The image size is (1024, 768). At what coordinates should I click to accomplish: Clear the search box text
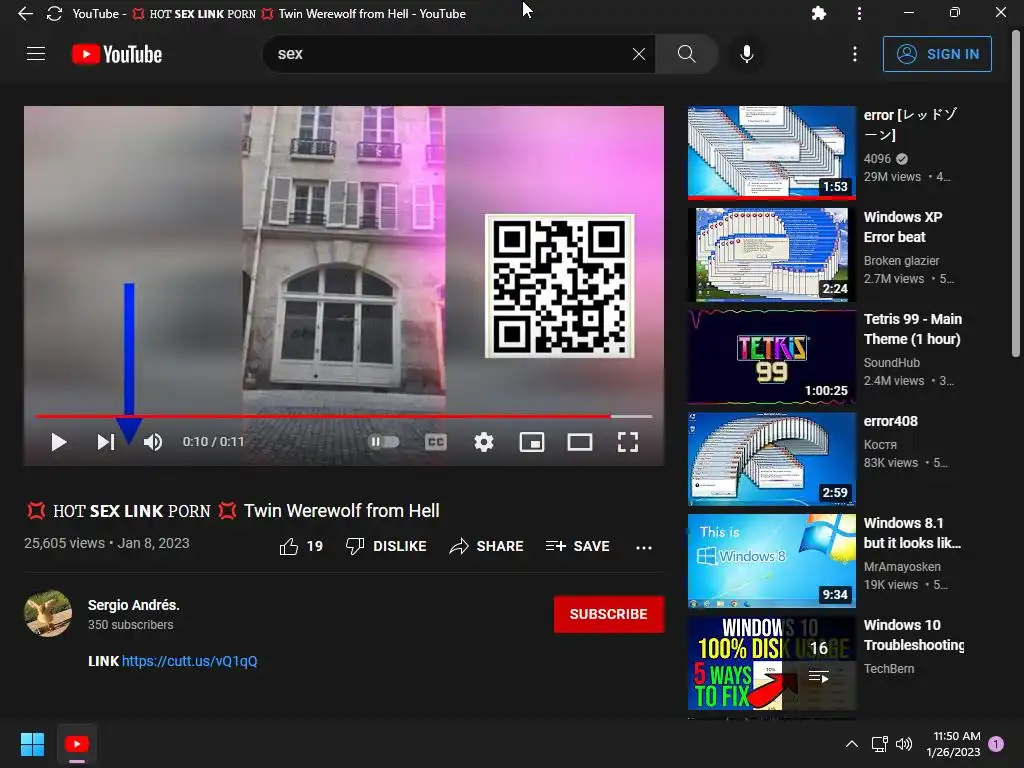click(639, 54)
